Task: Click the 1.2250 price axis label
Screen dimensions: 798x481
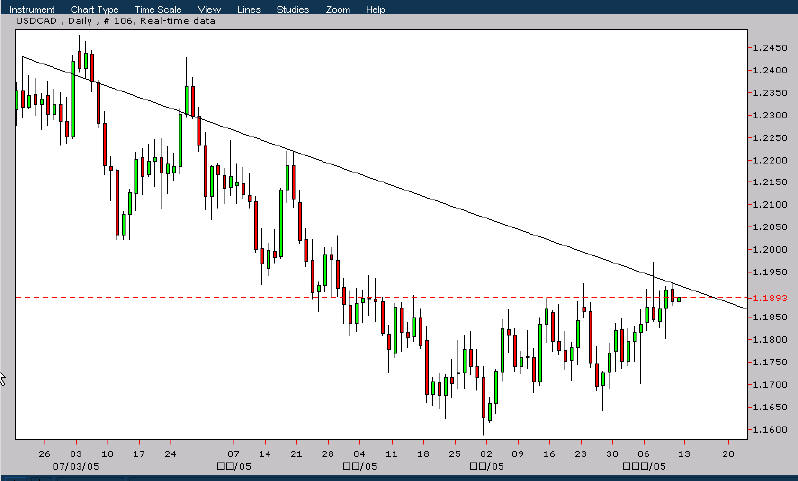Action: [x=770, y=137]
